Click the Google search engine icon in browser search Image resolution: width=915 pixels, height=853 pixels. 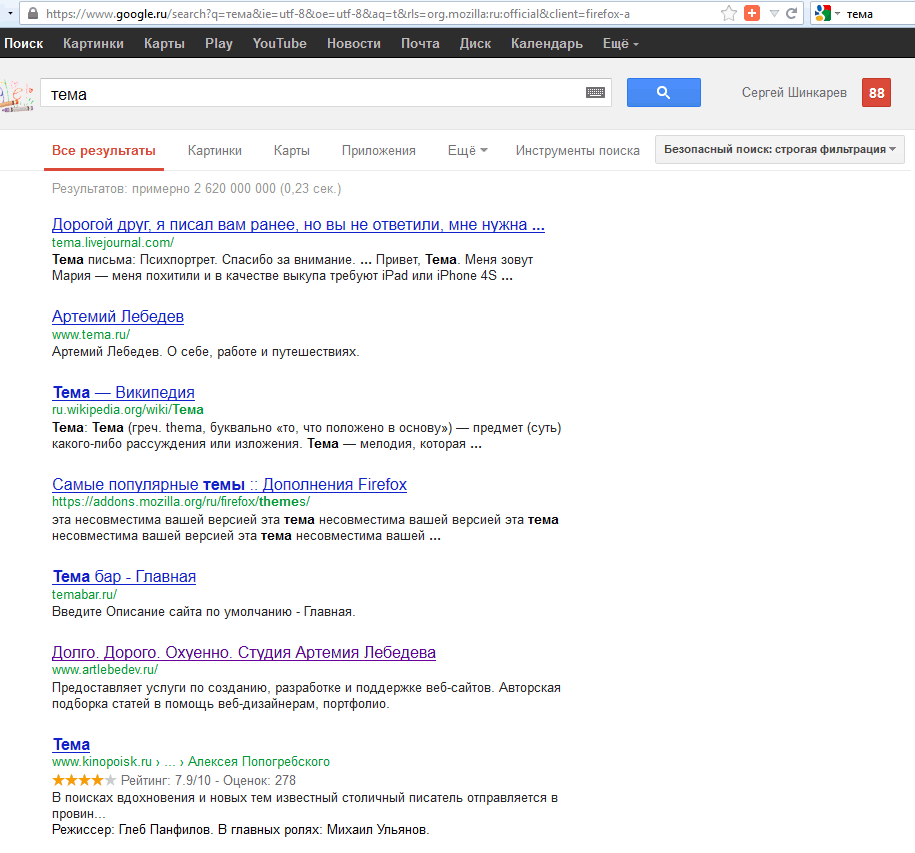coord(823,14)
